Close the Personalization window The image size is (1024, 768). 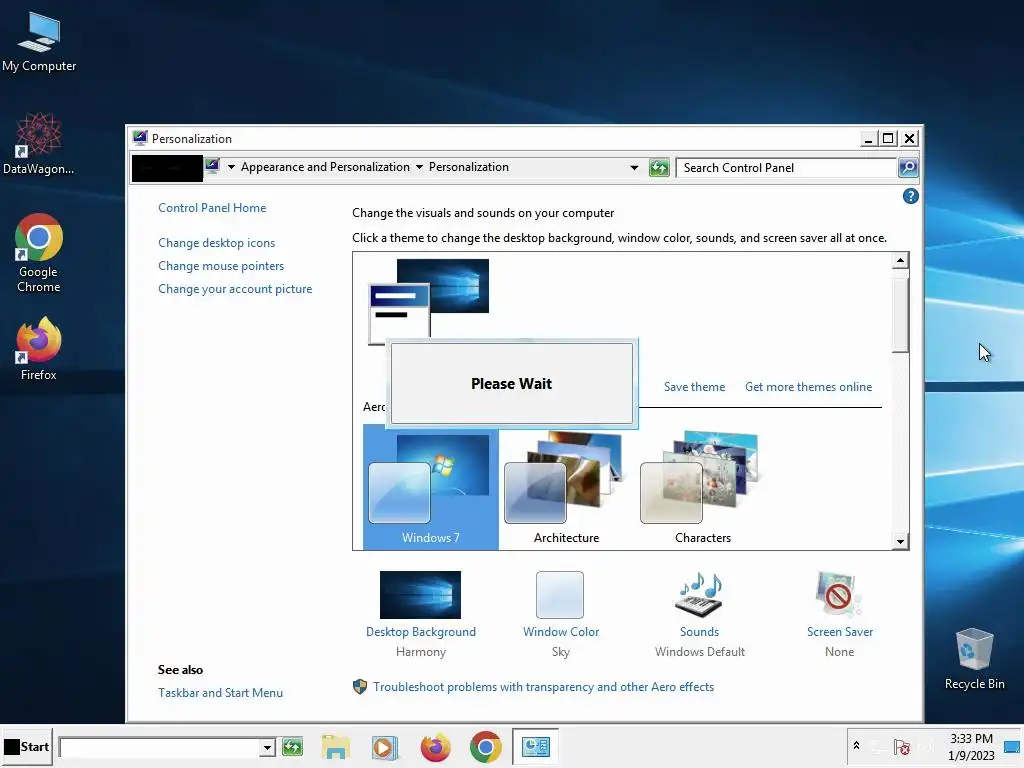(x=909, y=138)
